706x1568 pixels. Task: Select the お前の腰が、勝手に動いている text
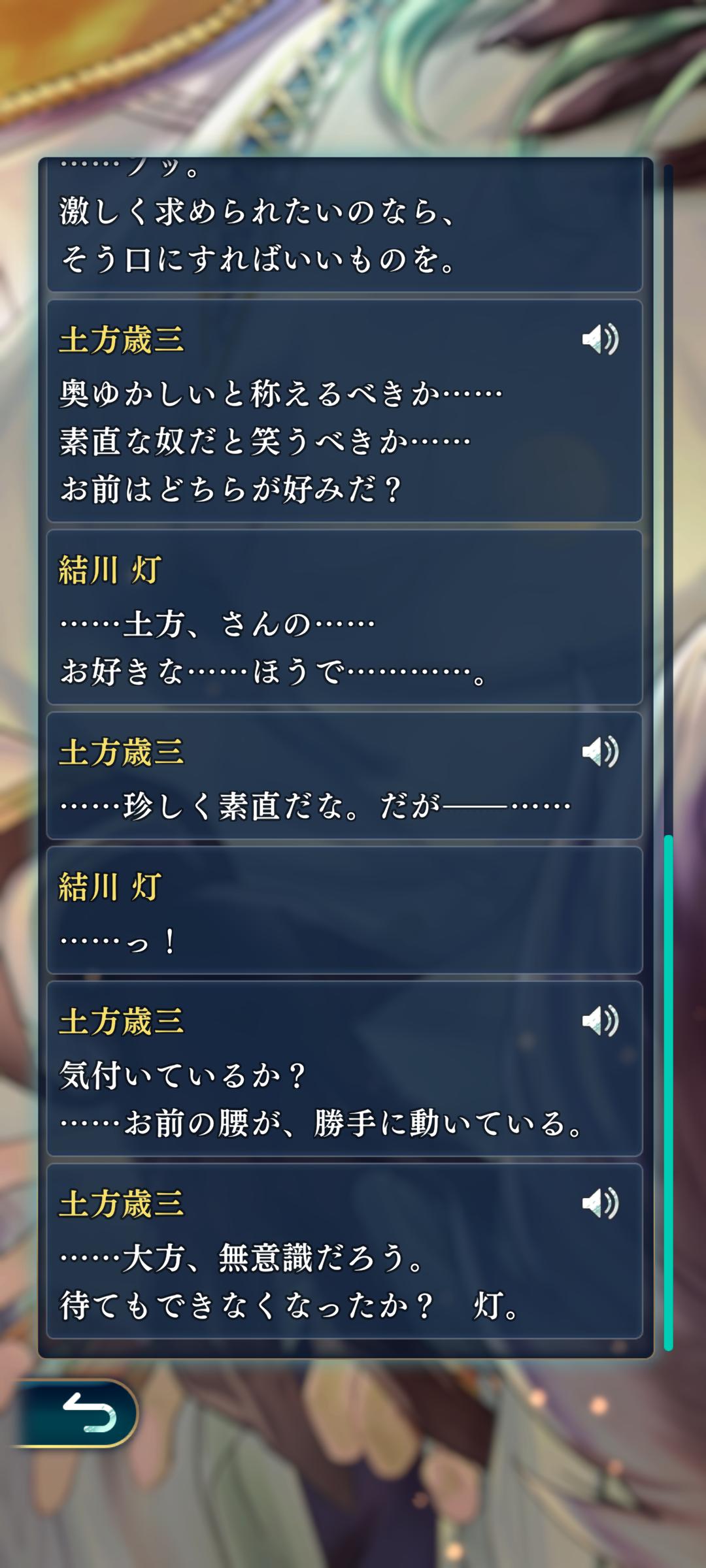click(x=321, y=1124)
